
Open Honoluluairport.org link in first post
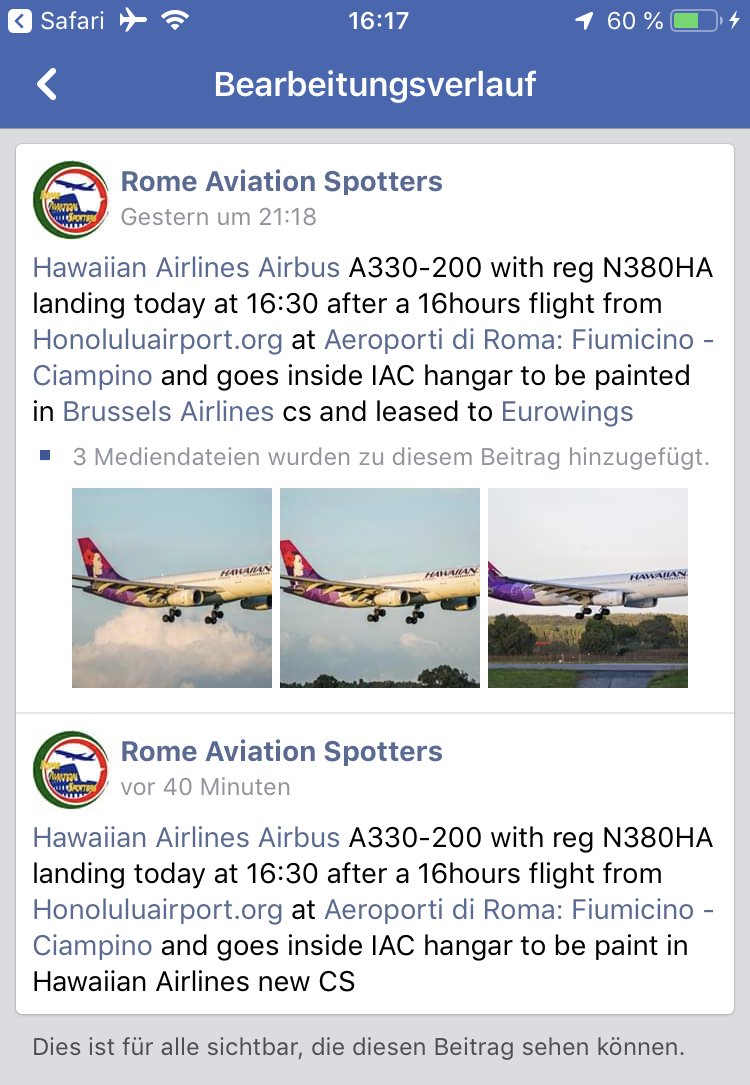[x=158, y=340]
